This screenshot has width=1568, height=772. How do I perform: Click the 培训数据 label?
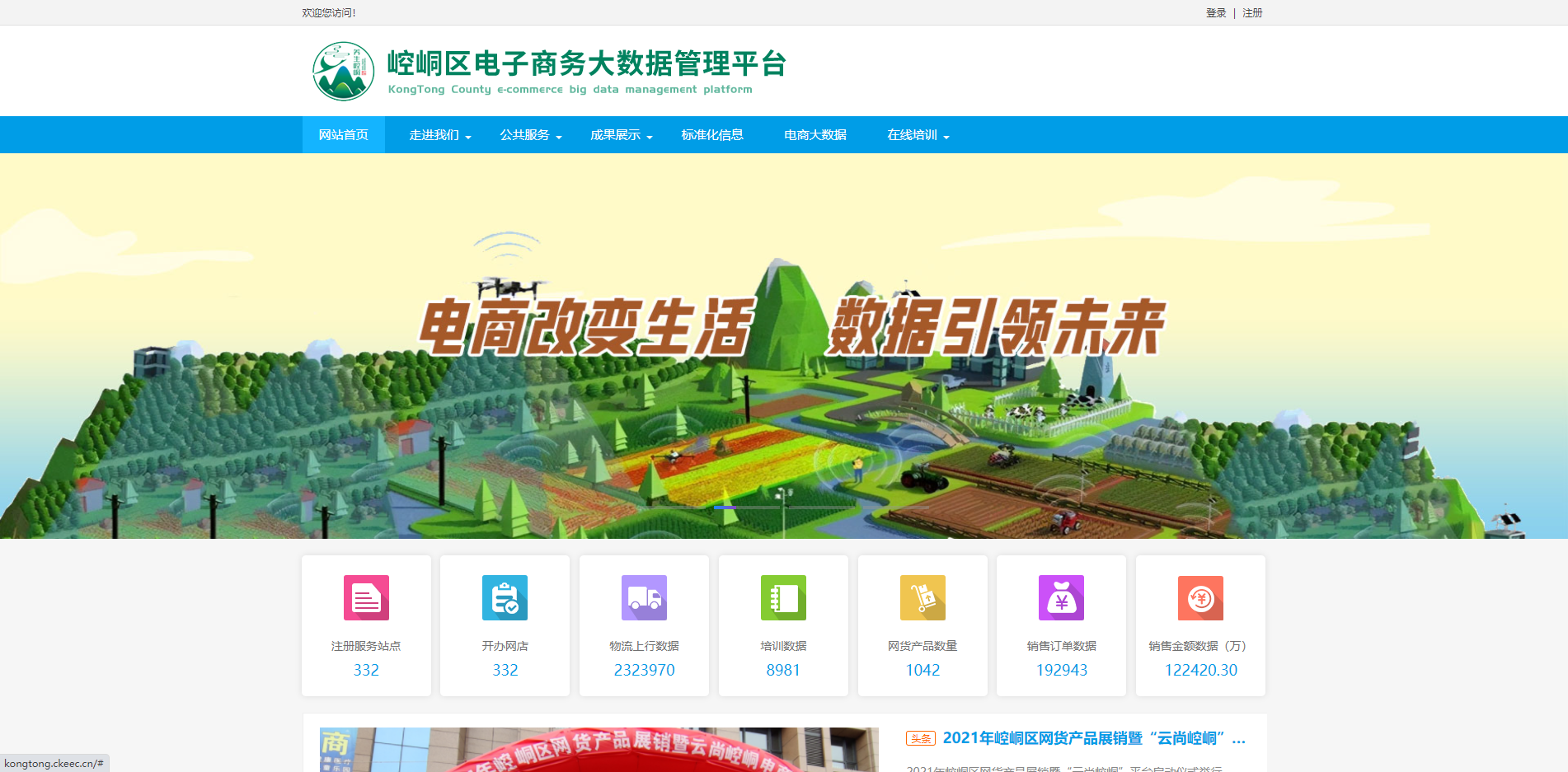pos(783,646)
